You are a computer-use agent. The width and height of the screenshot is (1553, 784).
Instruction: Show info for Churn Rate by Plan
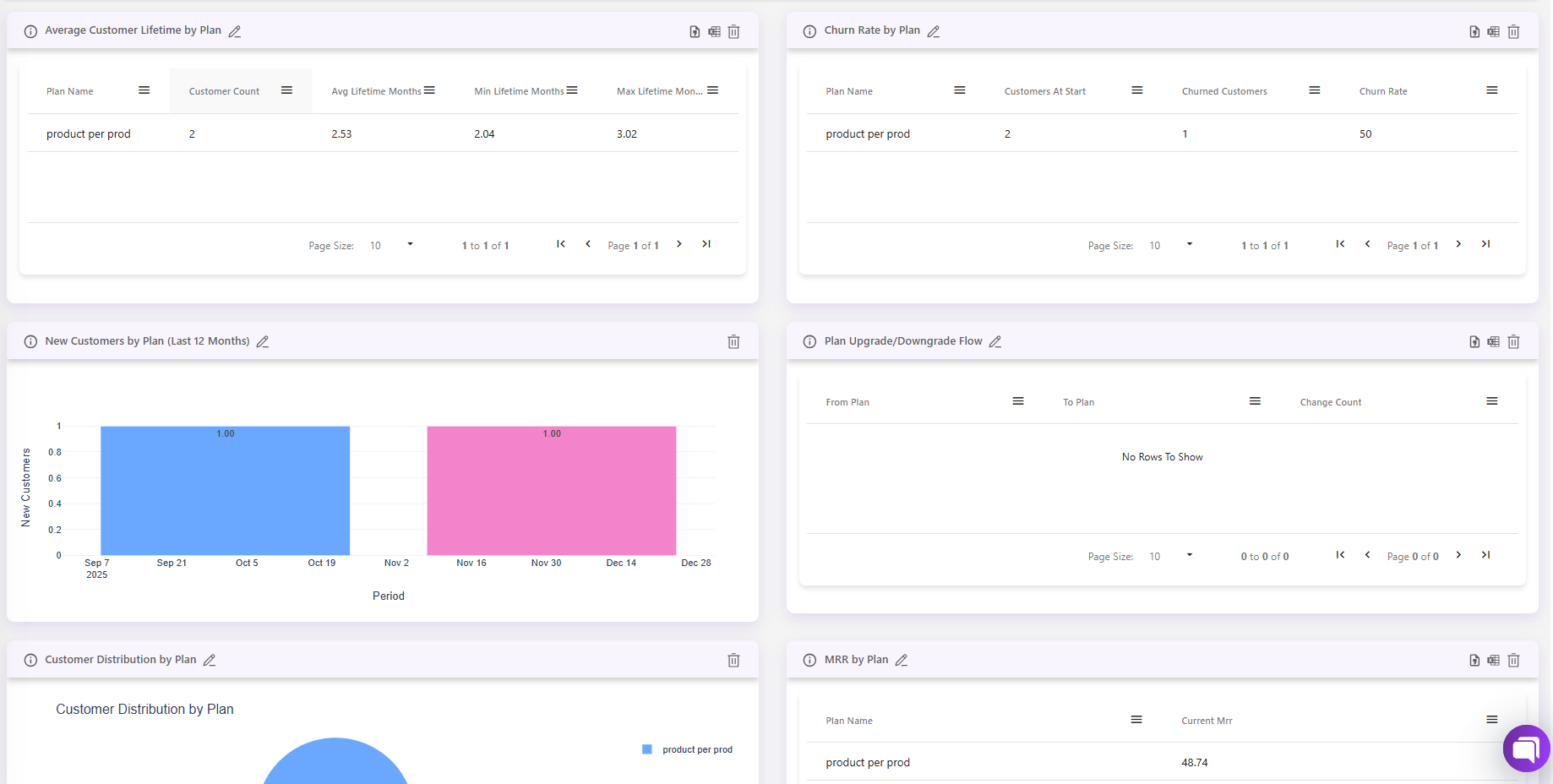point(809,31)
